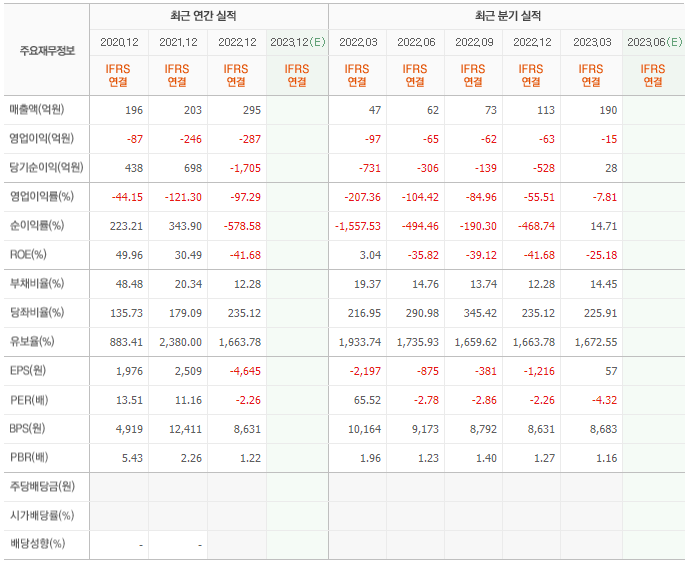The height and width of the screenshot is (564, 688).
Task: Click the 'ROE(%)' row label
Action: coord(28,255)
